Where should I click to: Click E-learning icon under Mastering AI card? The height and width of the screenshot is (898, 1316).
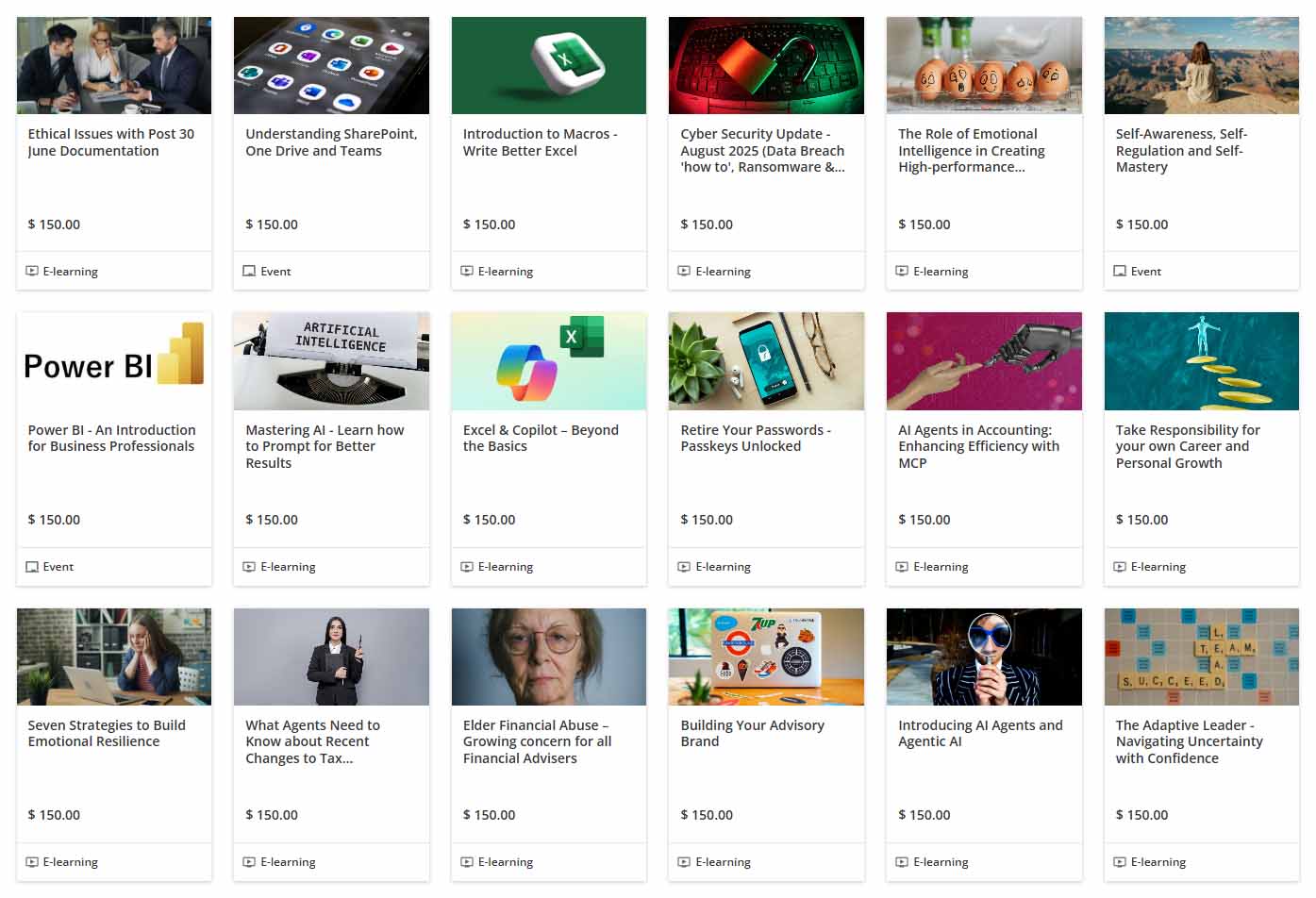(249, 567)
